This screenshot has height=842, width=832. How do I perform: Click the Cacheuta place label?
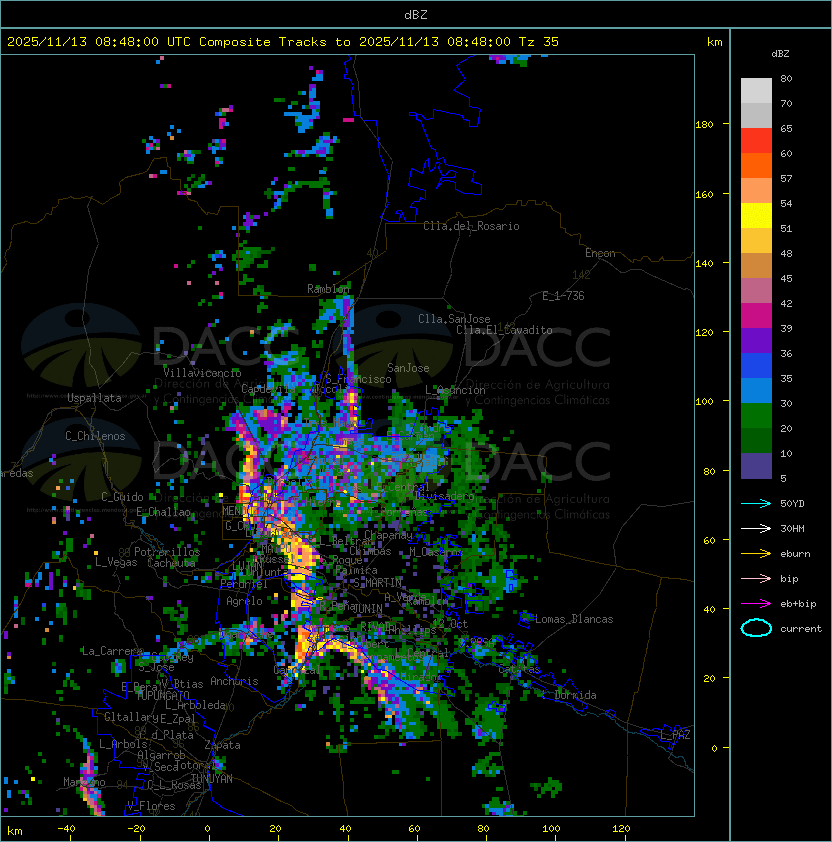[171, 563]
